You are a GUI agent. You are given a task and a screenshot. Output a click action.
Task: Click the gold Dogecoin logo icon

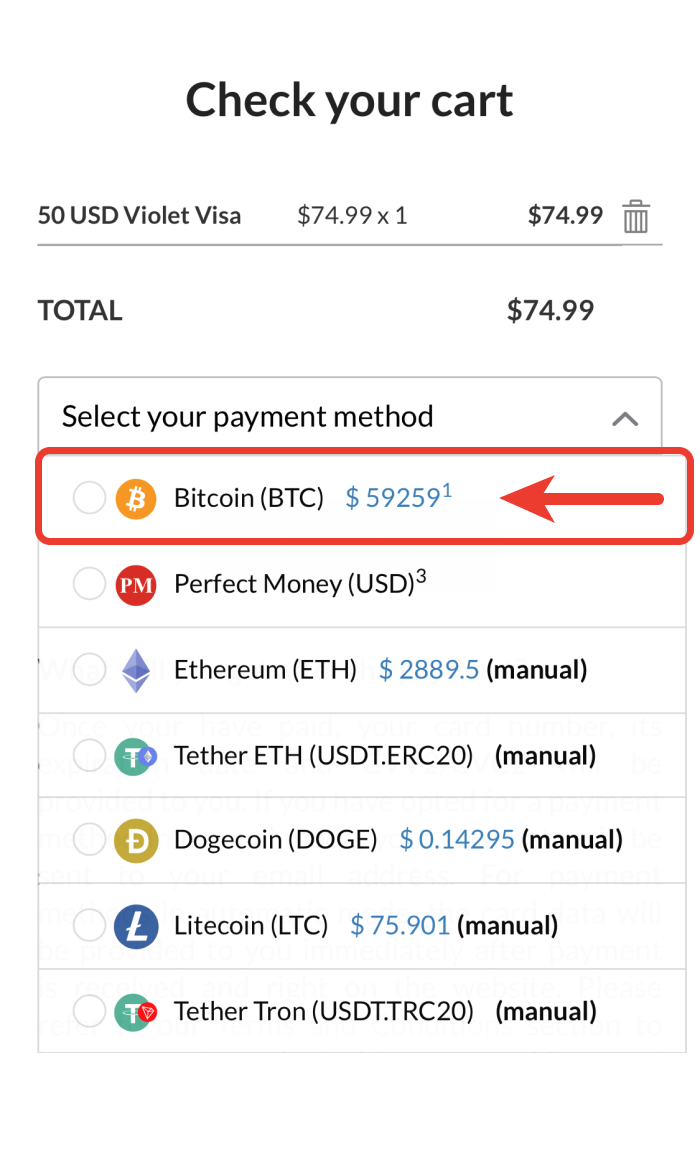pyautogui.click(x=136, y=840)
